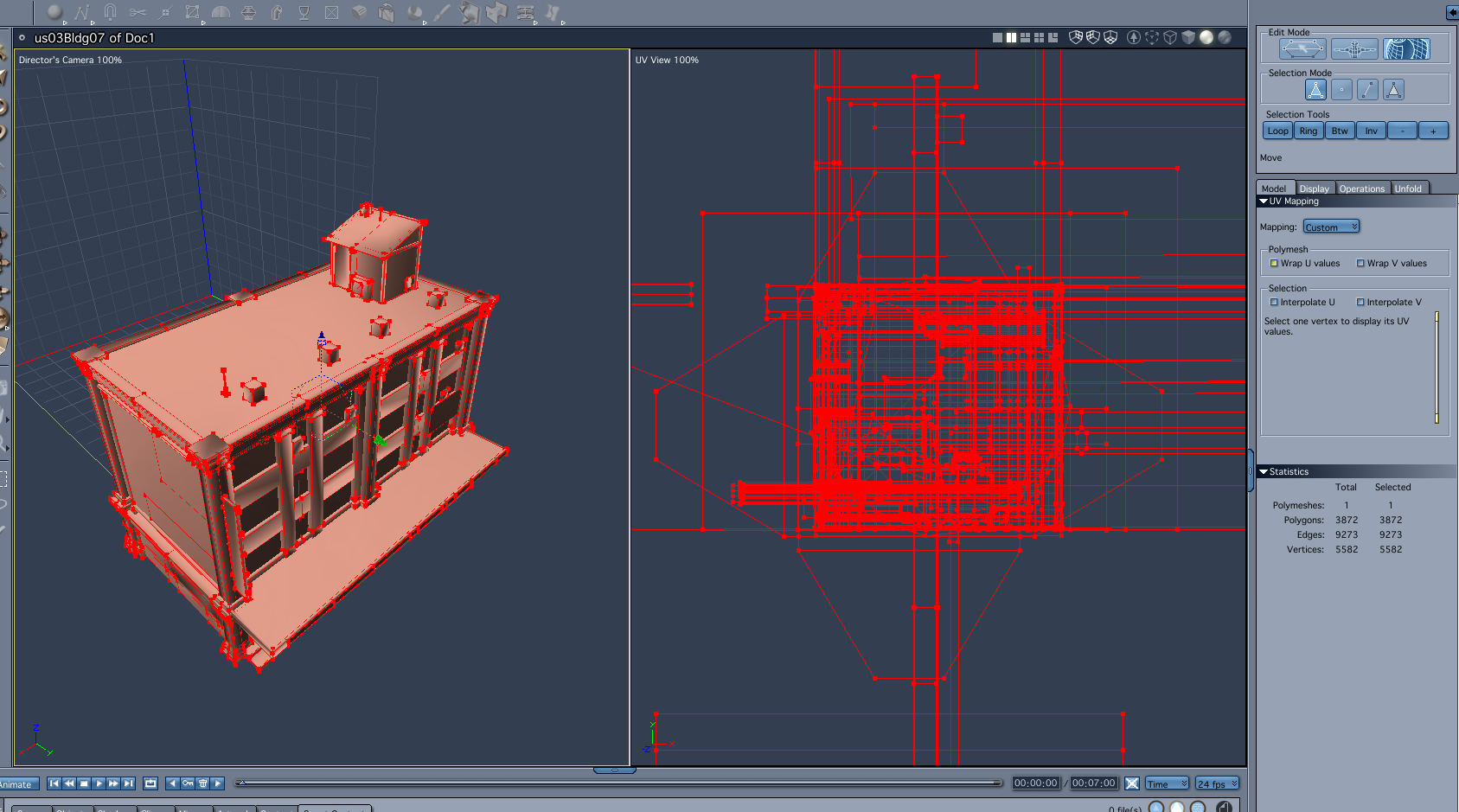Click the us03Bldg07 of Doc1 title
The width and height of the screenshot is (1459, 812).
tap(94, 38)
